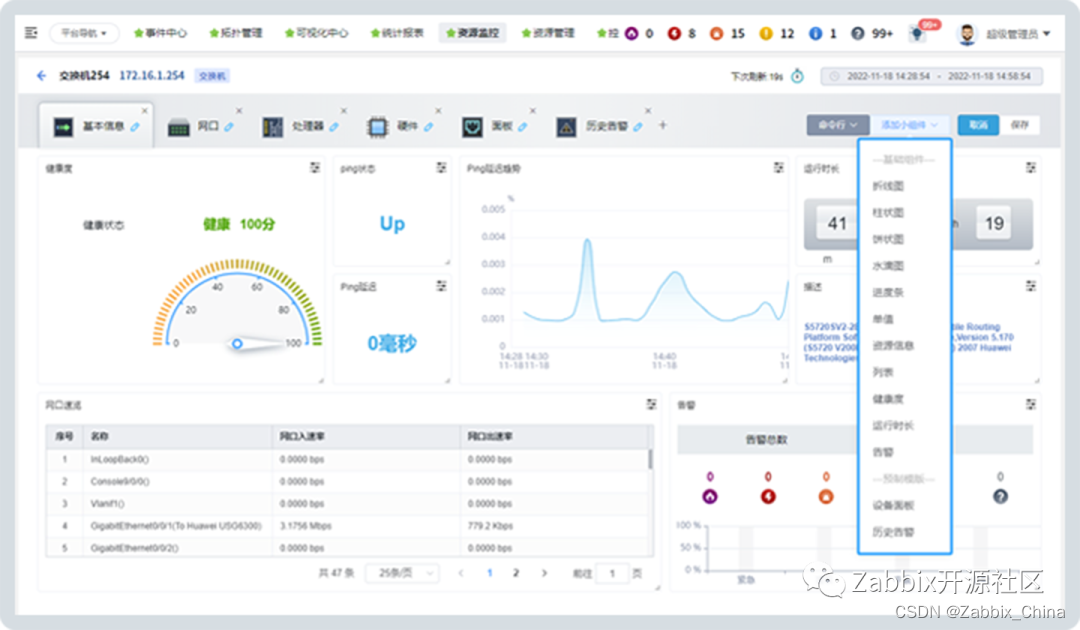Click the edit pencil on 基本信息 tab
The height and width of the screenshot is (630, 1080).
(135, 127)
